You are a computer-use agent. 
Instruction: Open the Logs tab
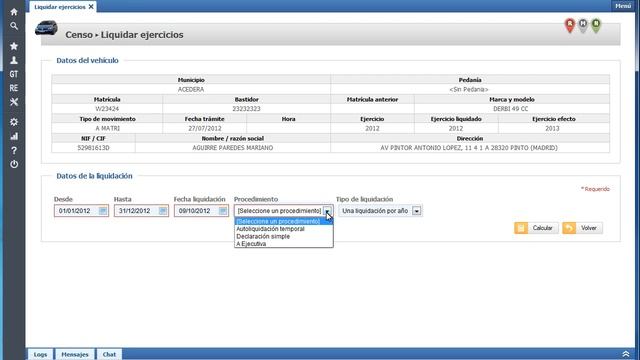coord(40,354)
